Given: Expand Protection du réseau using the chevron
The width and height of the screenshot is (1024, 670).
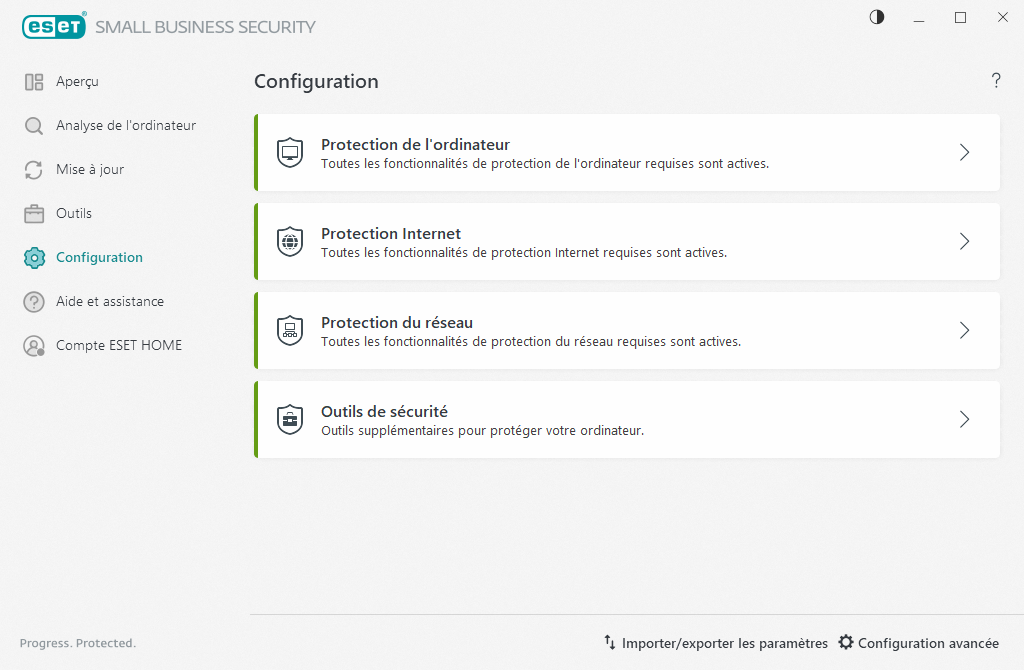Looking at the screenshot, I should [964, 331].
